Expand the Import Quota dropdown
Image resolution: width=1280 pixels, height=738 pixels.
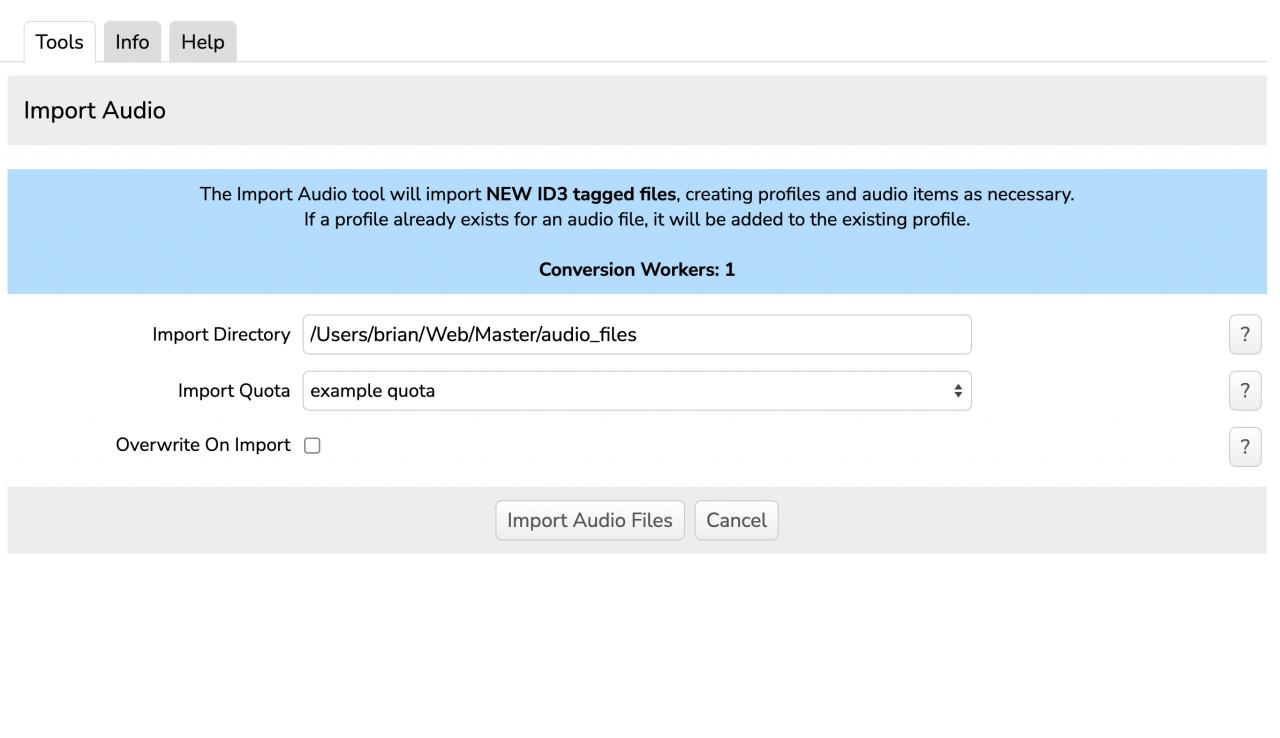pyautogui.click(x=636, y=391)
